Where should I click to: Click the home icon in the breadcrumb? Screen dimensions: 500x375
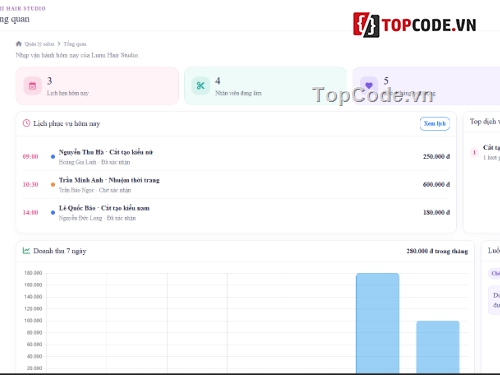click(x=19, y=44)
